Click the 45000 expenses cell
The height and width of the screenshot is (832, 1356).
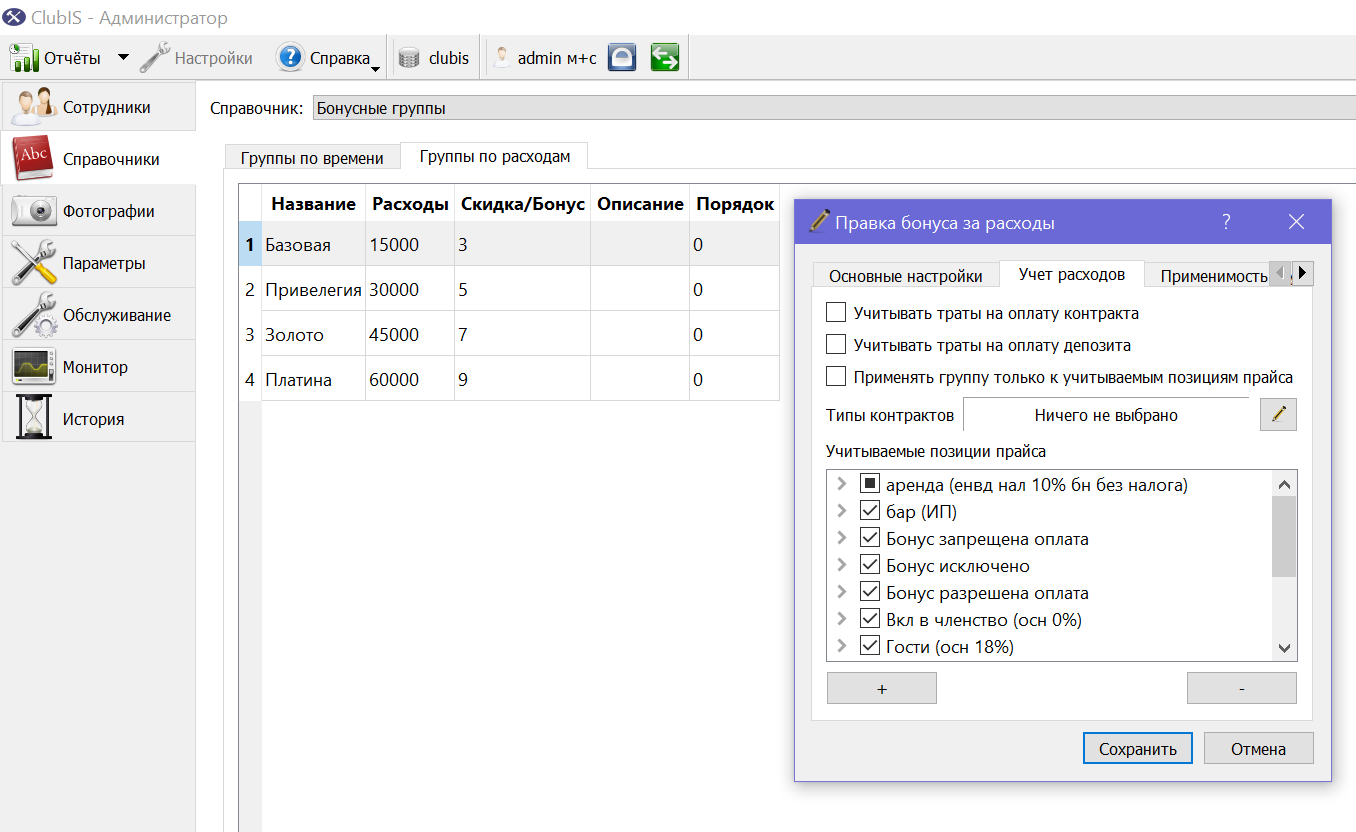coord(410,334)
